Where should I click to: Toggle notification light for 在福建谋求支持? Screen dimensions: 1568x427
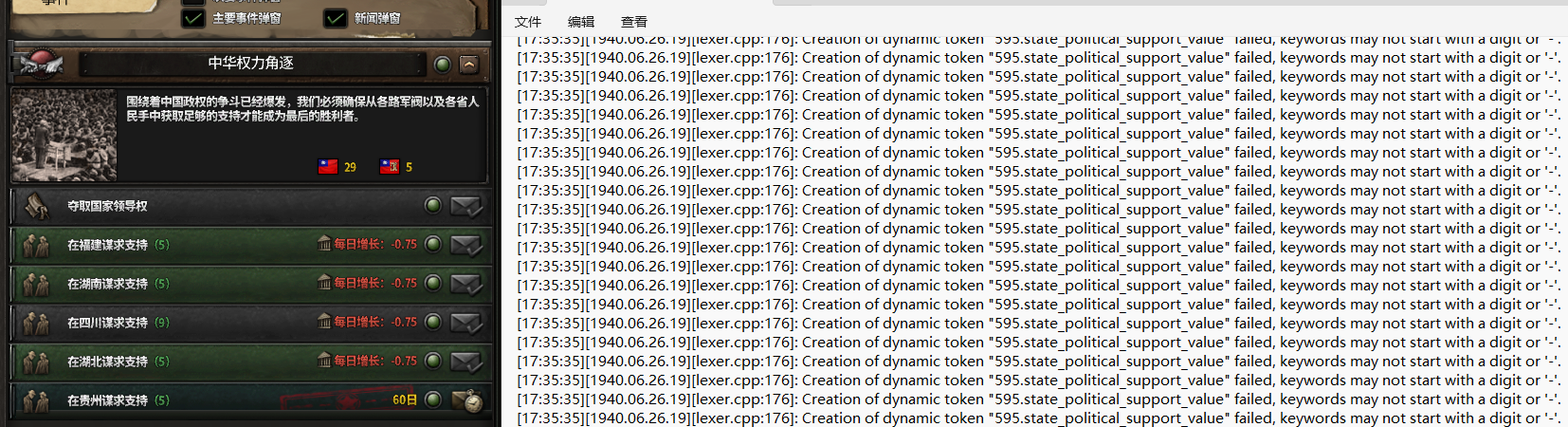point(433,244)
